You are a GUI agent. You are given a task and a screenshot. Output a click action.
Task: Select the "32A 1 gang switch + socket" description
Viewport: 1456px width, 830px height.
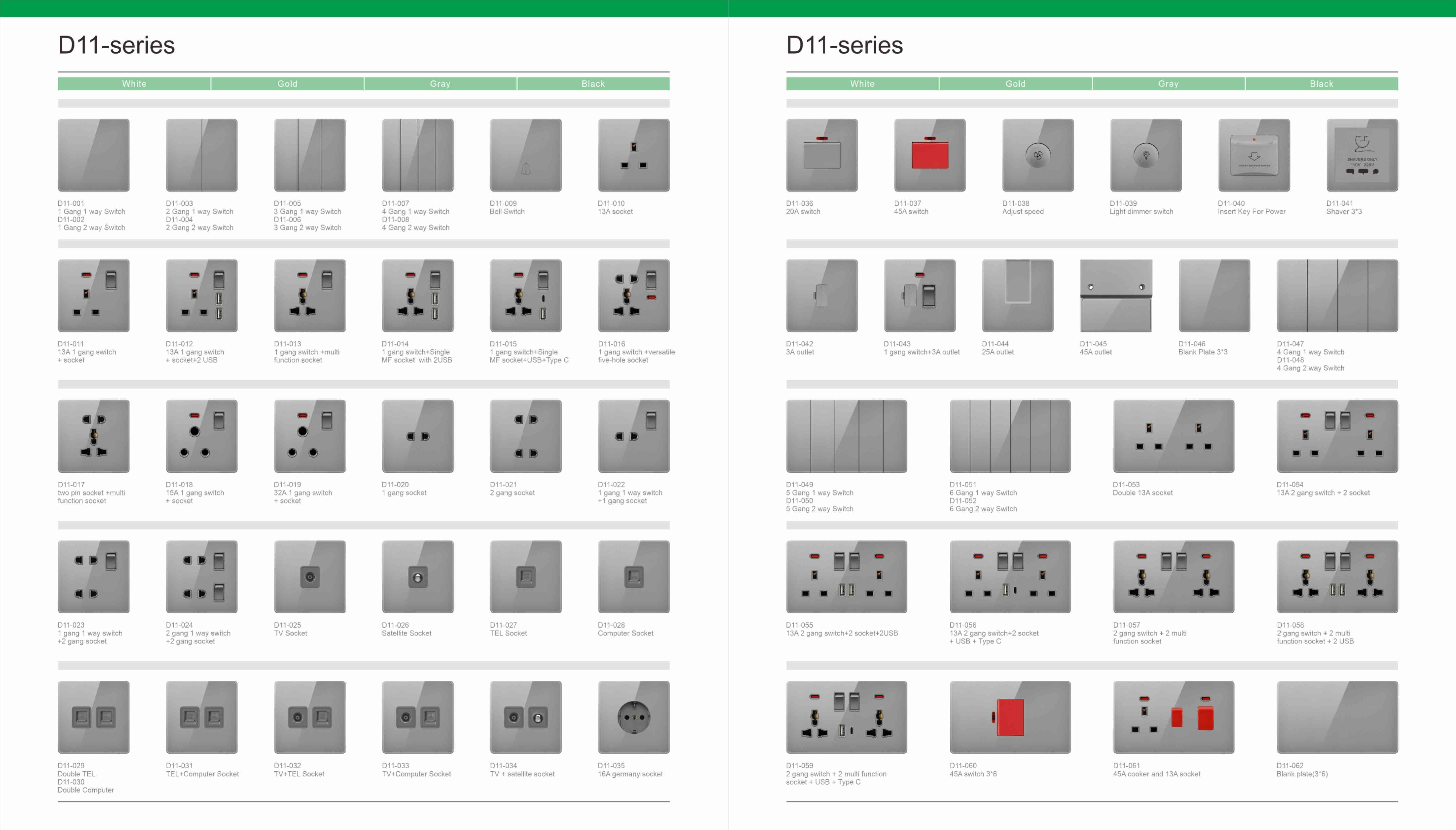click(x=303, y=496)
